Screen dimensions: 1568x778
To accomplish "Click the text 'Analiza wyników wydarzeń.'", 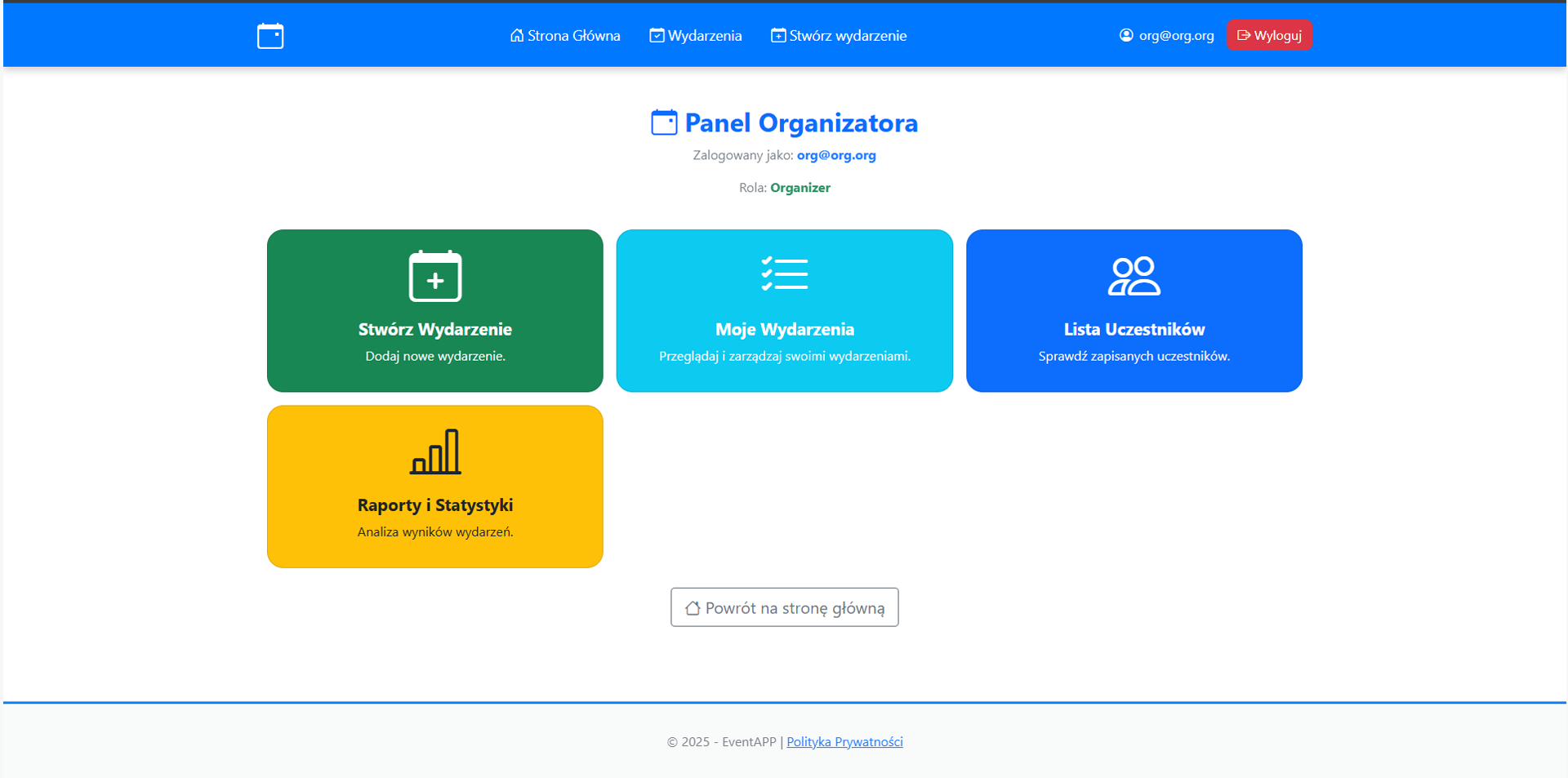I will (x=435, y=532).
